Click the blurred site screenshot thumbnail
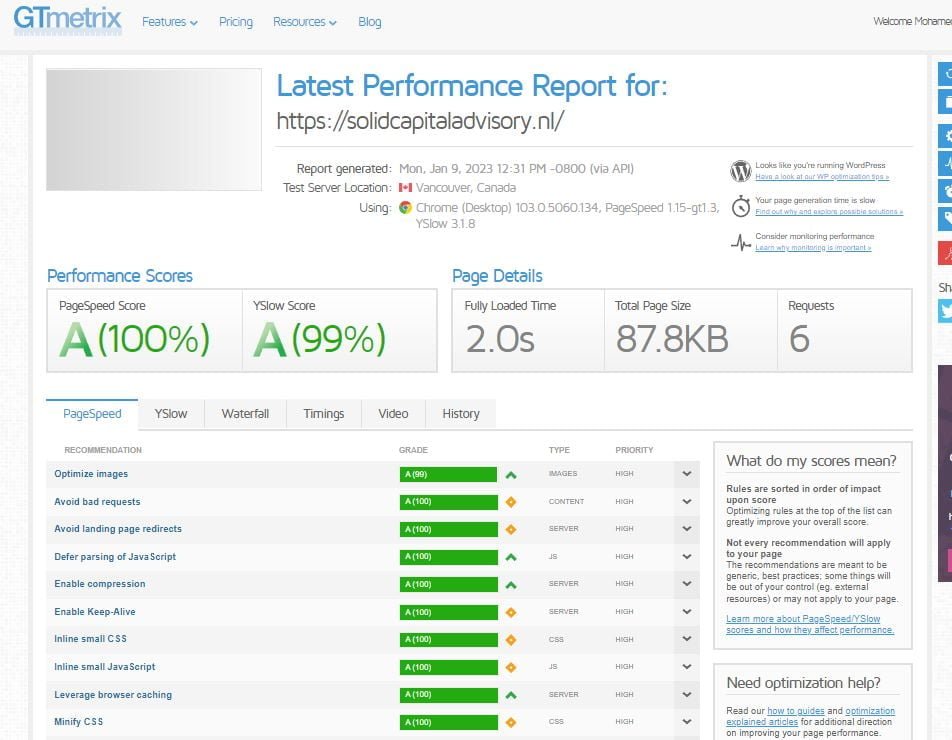Viewport: 952px width, 740px height. coord(154,129)
